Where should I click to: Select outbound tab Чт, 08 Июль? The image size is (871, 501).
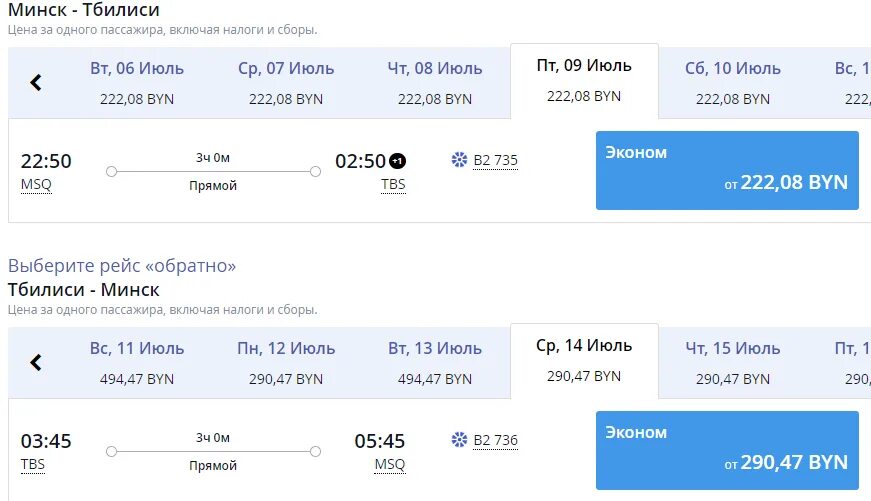point(435,83)
